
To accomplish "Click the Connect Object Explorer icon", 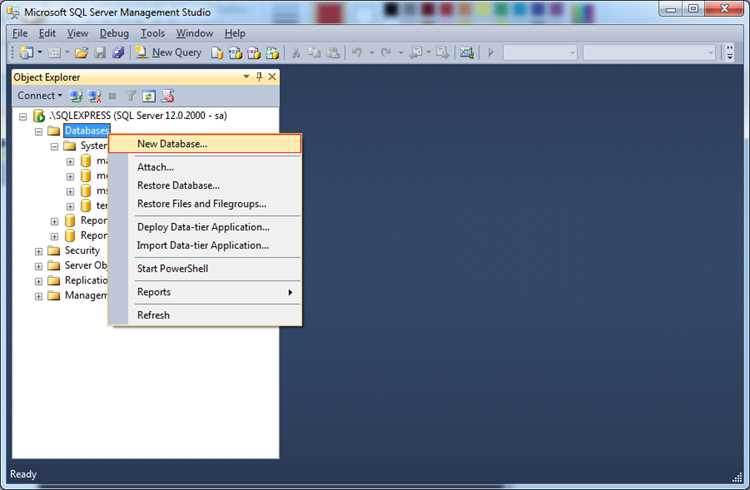I will [x=76, y=96].
